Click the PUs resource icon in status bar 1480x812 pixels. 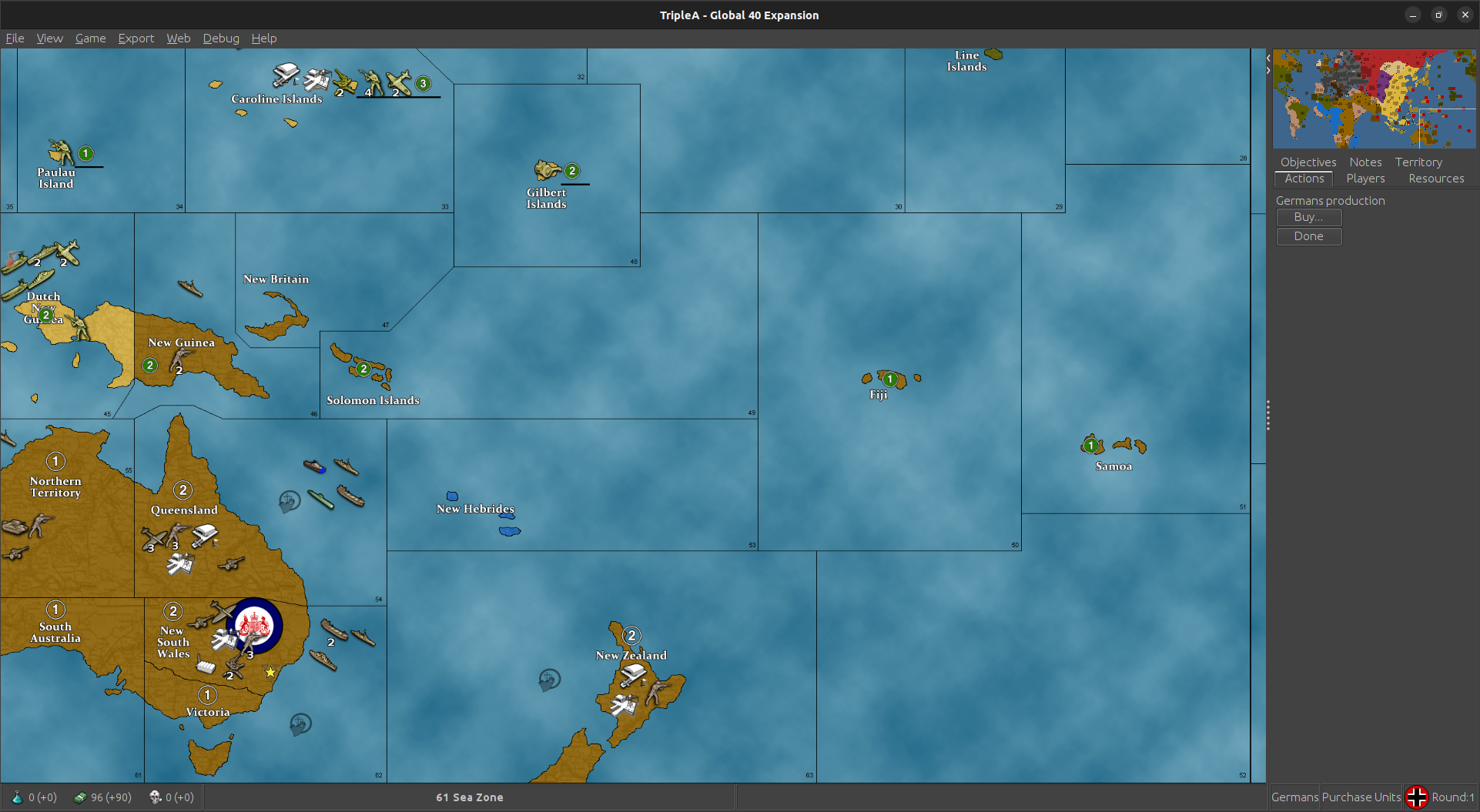click(x=80, y=797)
